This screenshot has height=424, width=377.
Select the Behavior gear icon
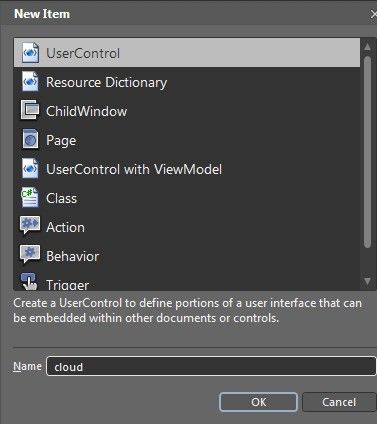30,254
